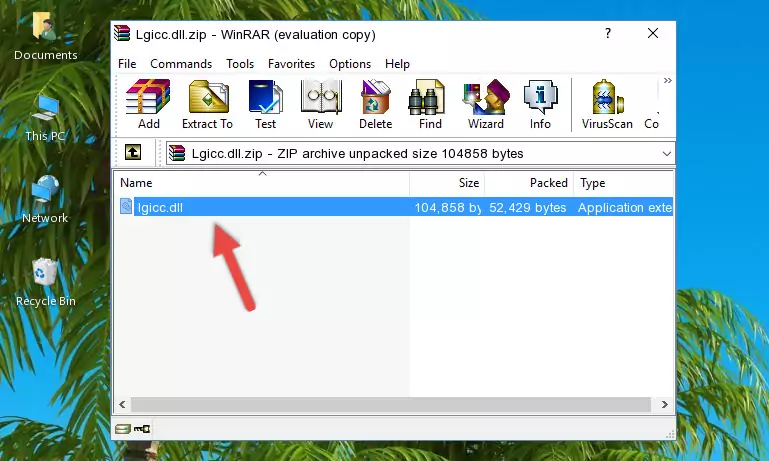
Task: Open the archive path dropdown
Action: pos(666,154)
